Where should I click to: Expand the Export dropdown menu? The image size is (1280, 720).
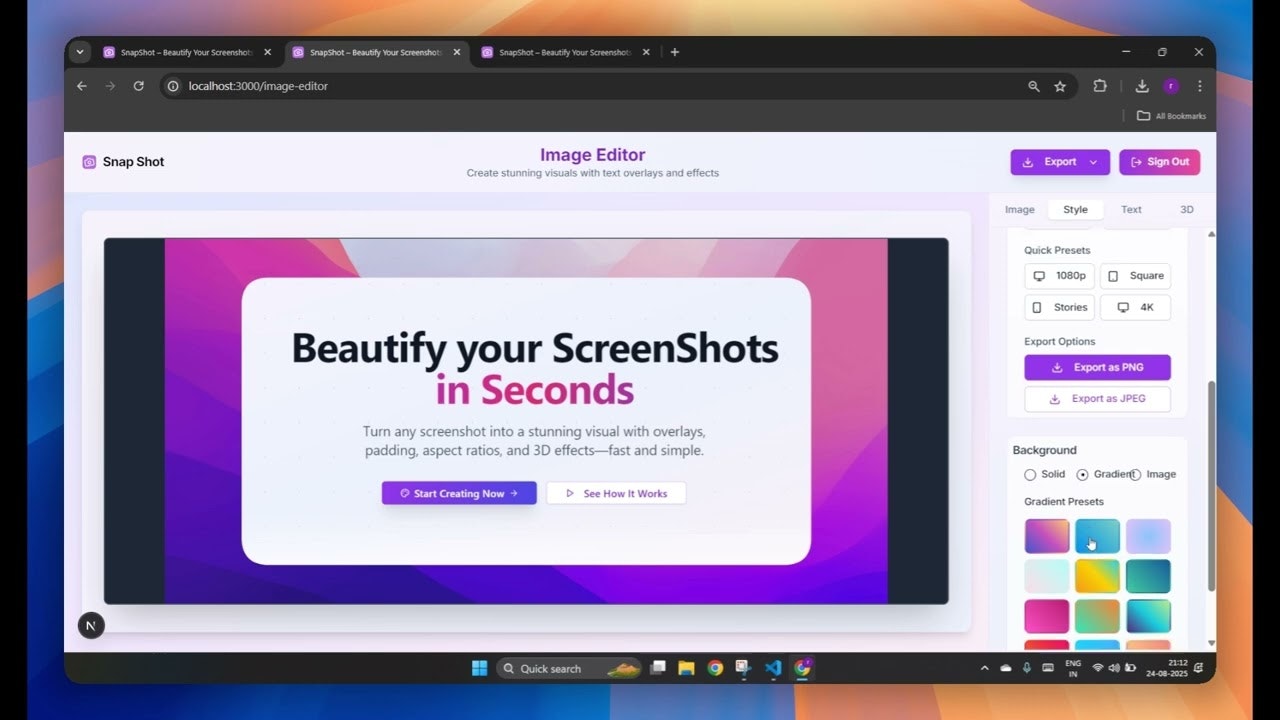pos(1093,162)
